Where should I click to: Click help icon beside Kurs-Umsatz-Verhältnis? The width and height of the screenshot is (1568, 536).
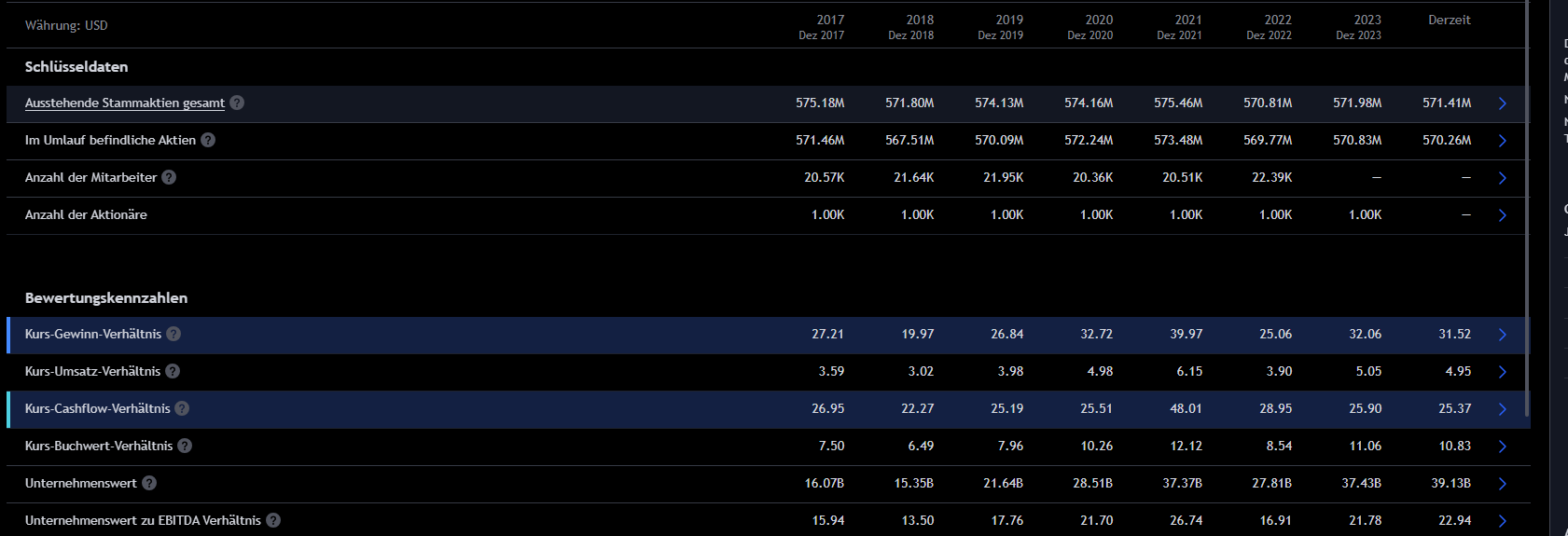point(173,371)
